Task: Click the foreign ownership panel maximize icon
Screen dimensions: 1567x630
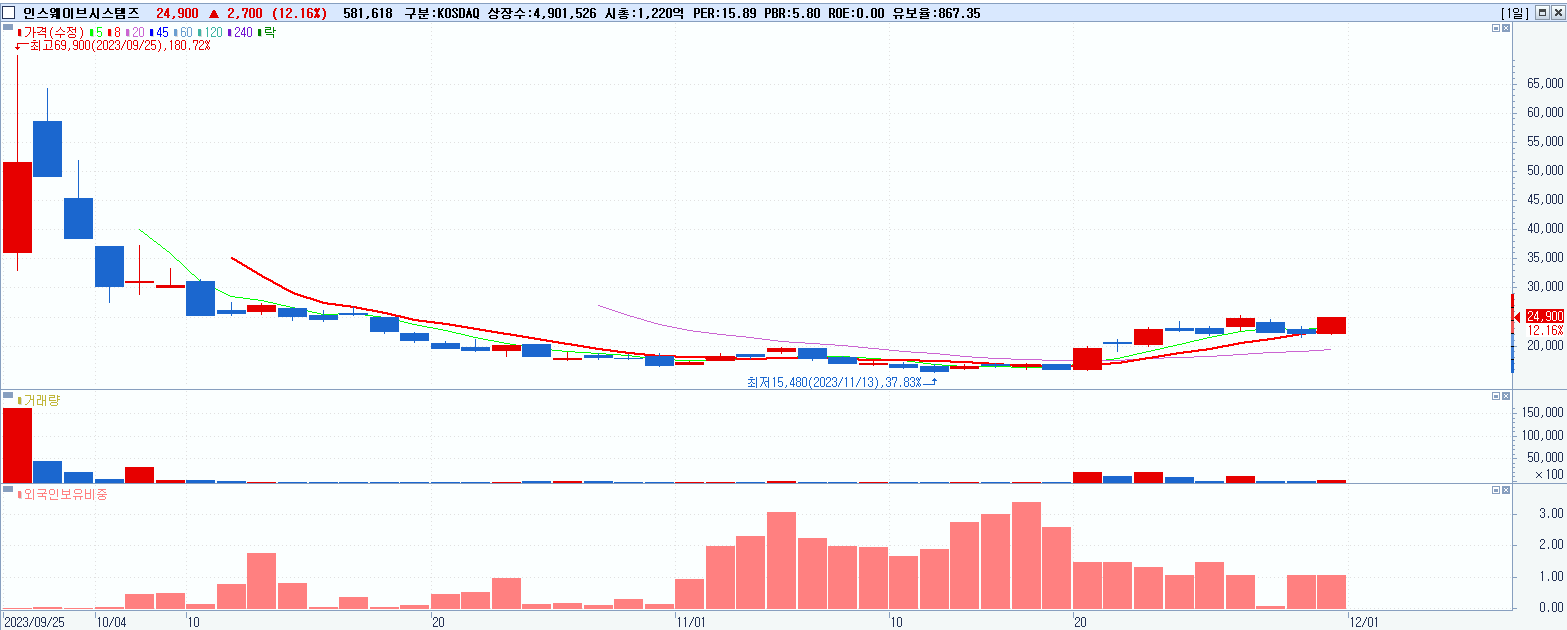Action: 1496,490
